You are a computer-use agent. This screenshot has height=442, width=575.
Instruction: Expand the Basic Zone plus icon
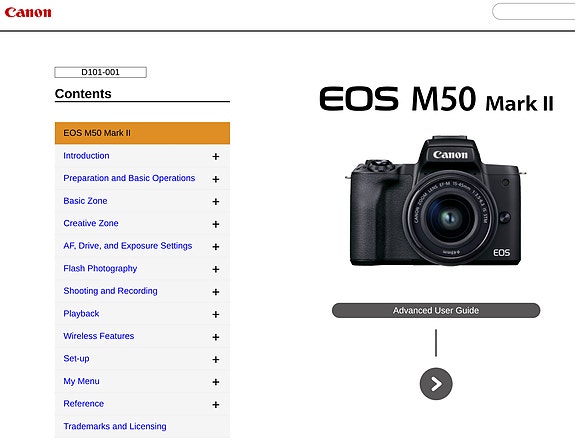pyautogui.click(x=216, y=201)
